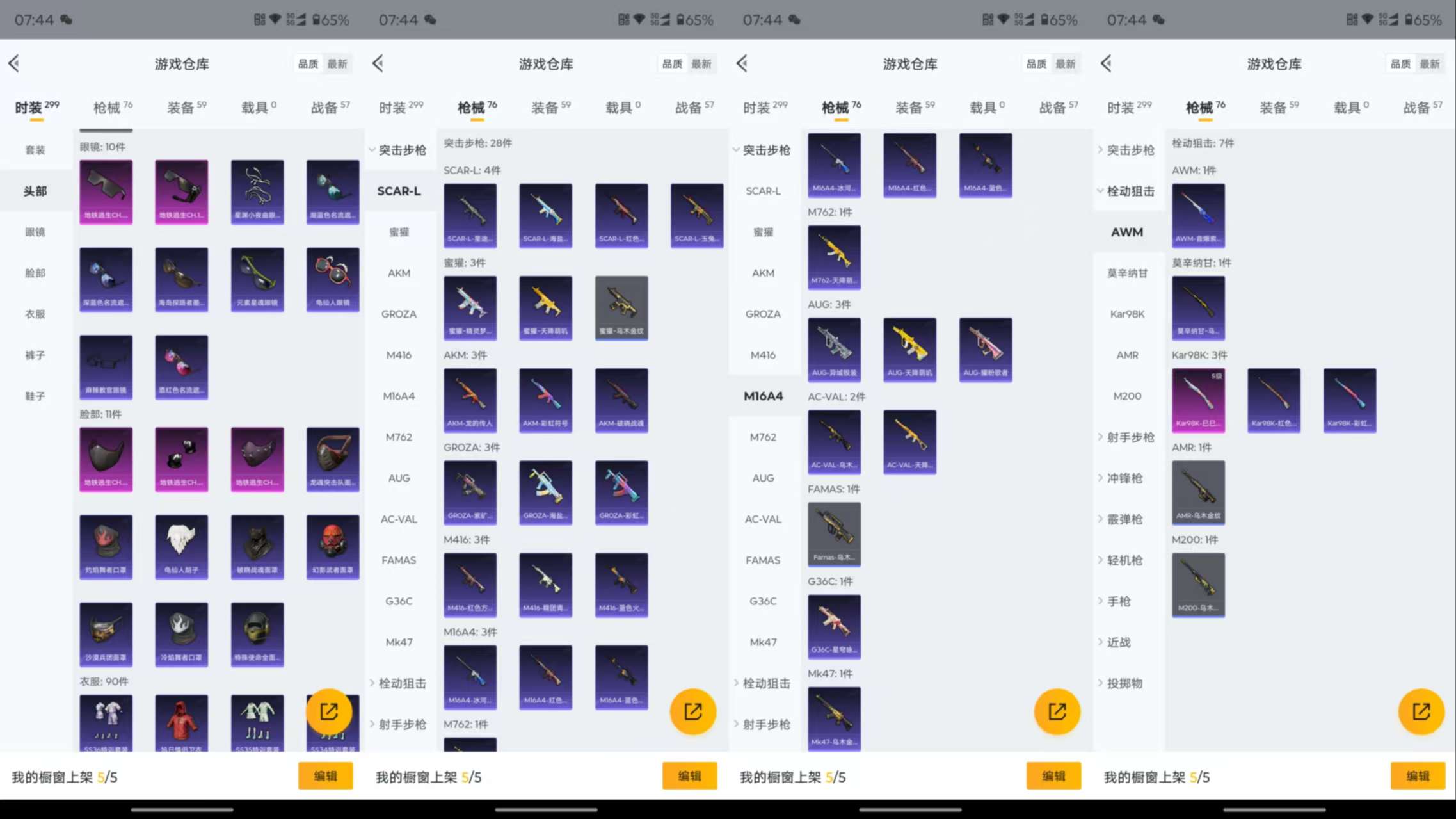Image resolution: width=1456 pixels, height=819 pixels.
Task: Sort by 最新 in AWM highlighted panel
Action: pyautogui.click(x=1430, y=63)
